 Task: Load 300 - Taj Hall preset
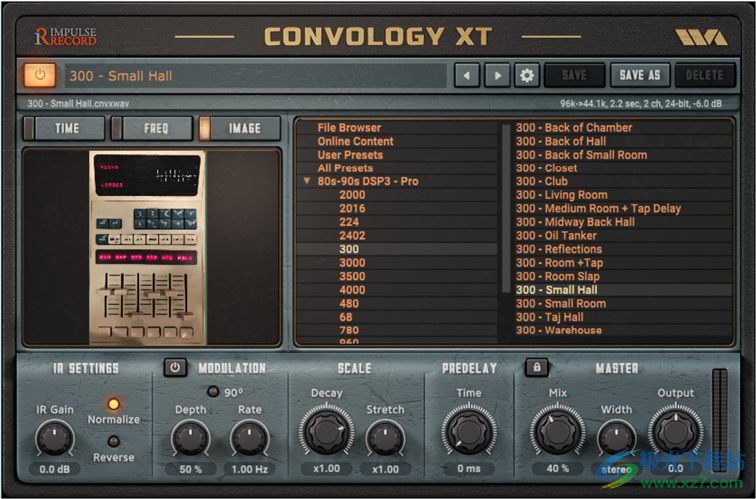[550, 317]
